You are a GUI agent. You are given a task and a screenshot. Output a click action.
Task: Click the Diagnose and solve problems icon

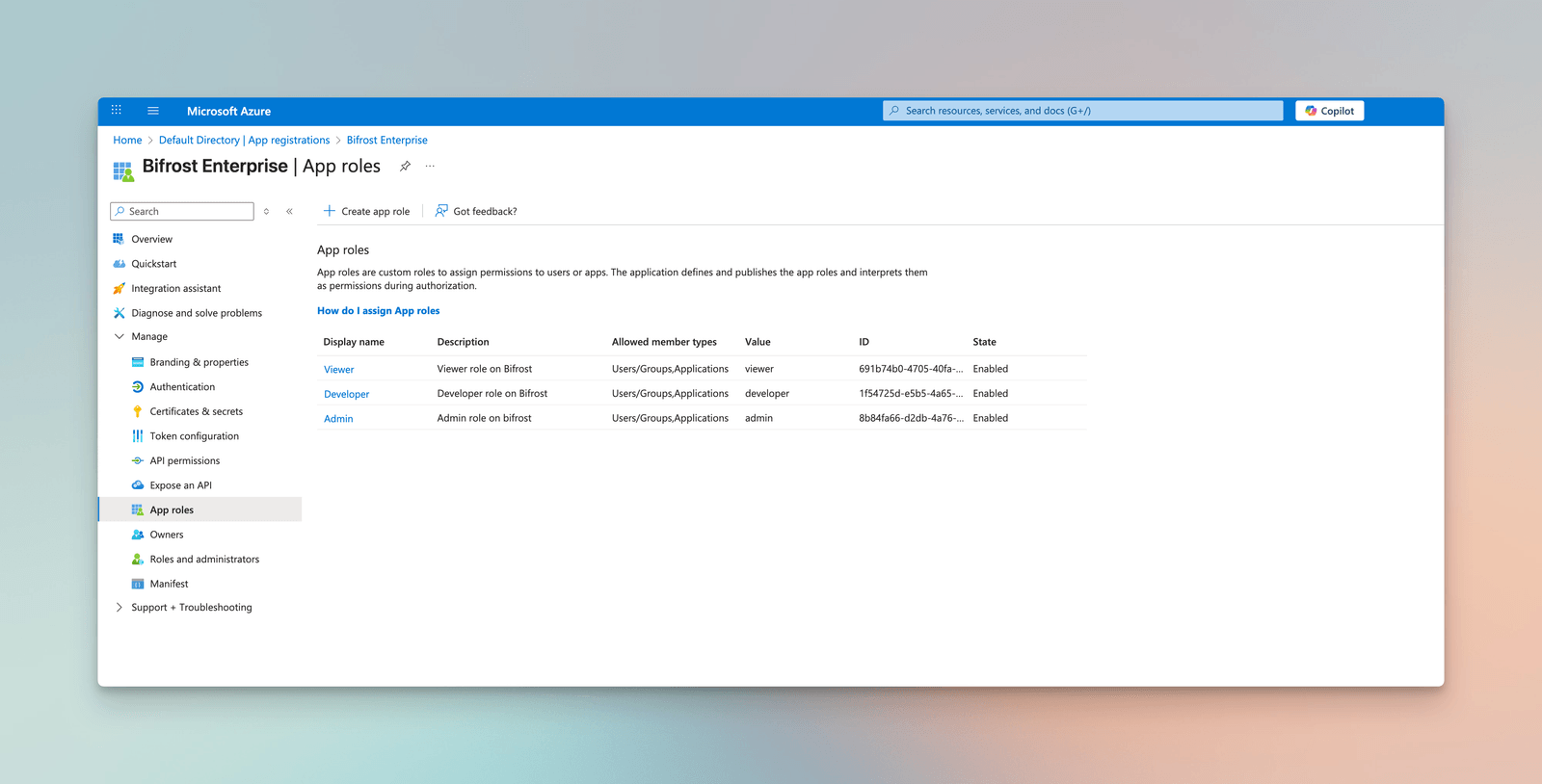(119, 313)
